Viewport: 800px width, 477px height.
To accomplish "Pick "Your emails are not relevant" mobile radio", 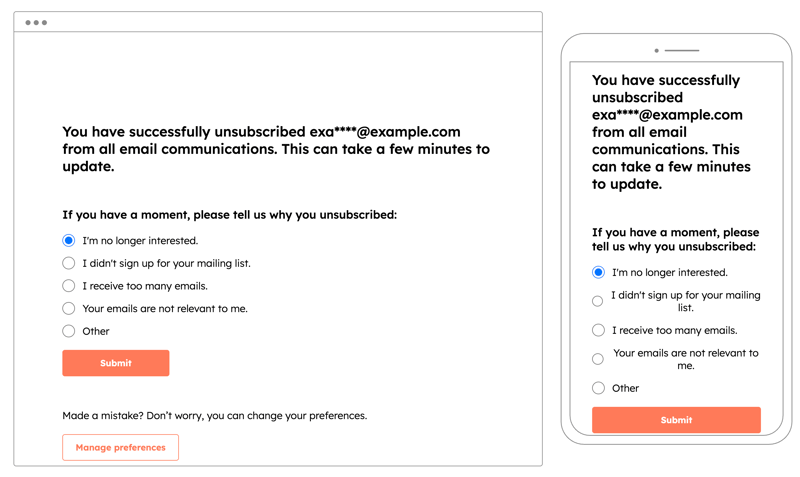I will [598, 359].
